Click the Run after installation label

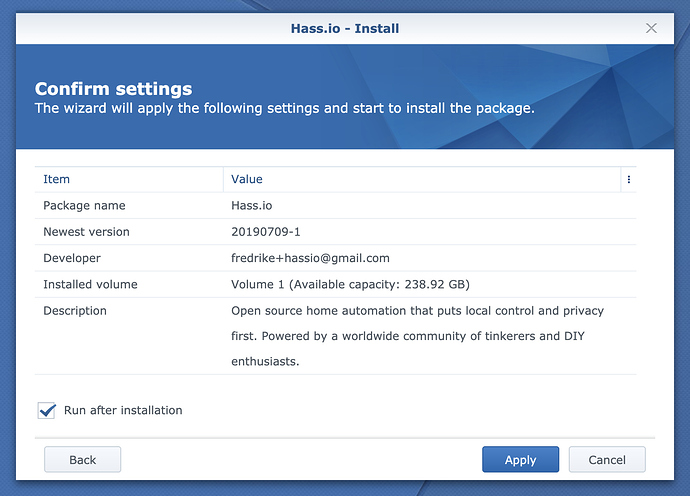pos(123,410)
